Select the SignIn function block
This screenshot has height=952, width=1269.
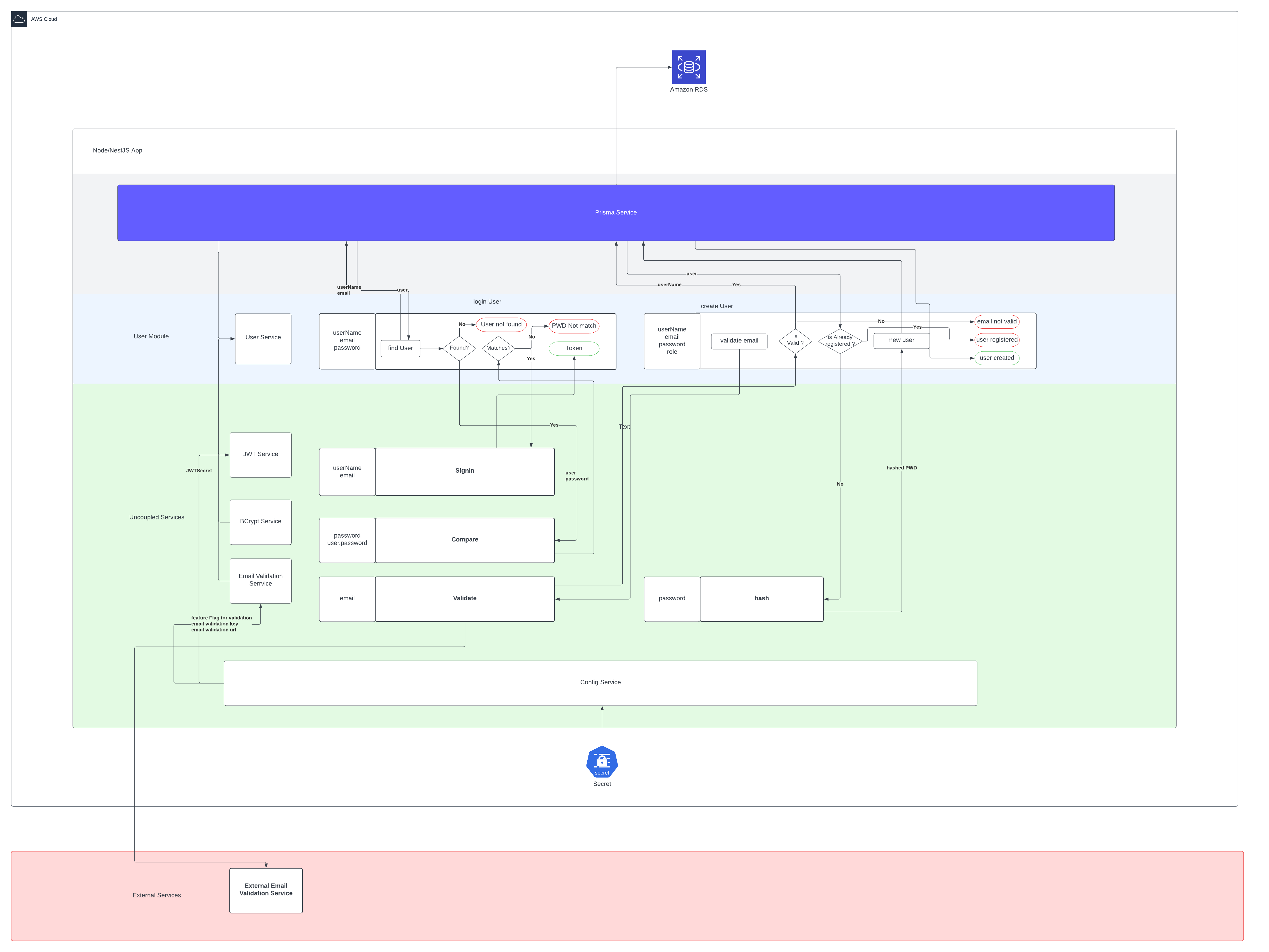point(465,471)
